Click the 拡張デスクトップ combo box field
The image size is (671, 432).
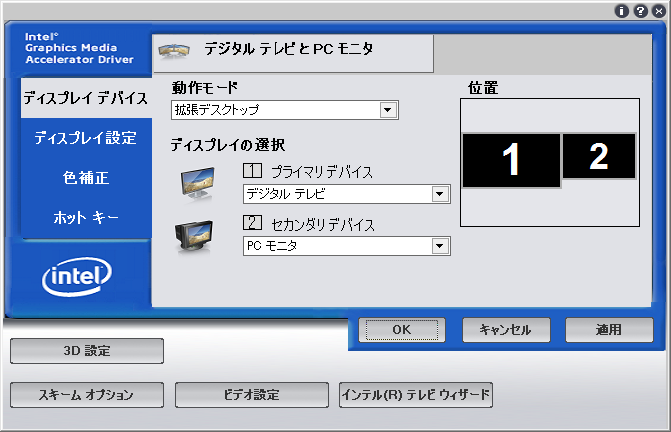(285, 110)
